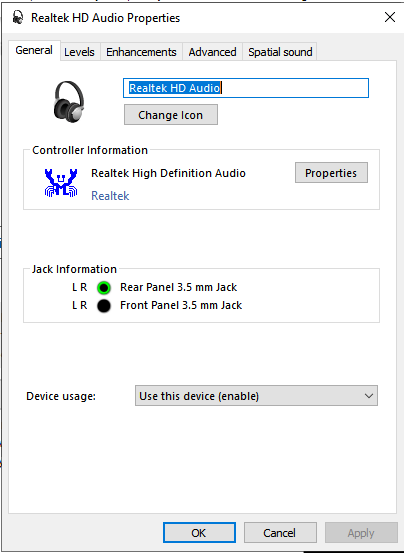
Task: Click the Front Panel 3.5 mm Jack text
Action: coord(181,305)
